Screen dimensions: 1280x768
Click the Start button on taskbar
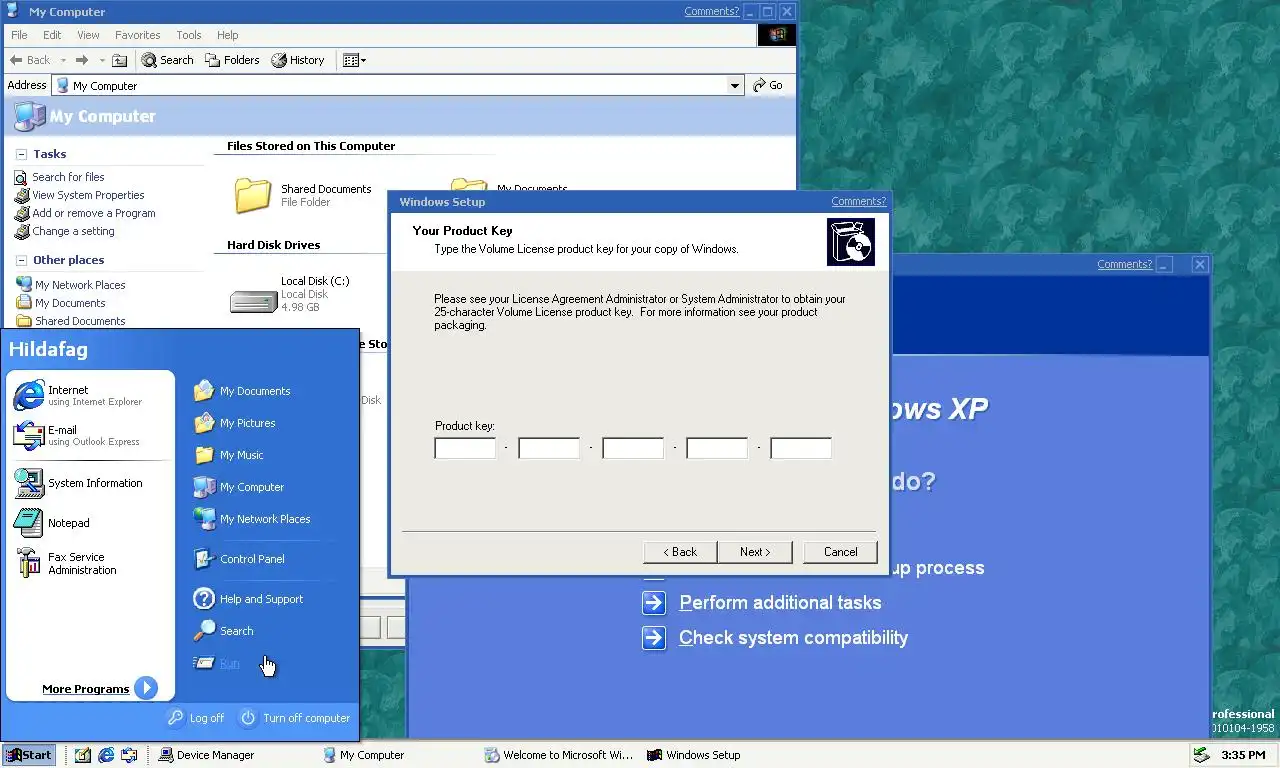click(x=29, y=755)
